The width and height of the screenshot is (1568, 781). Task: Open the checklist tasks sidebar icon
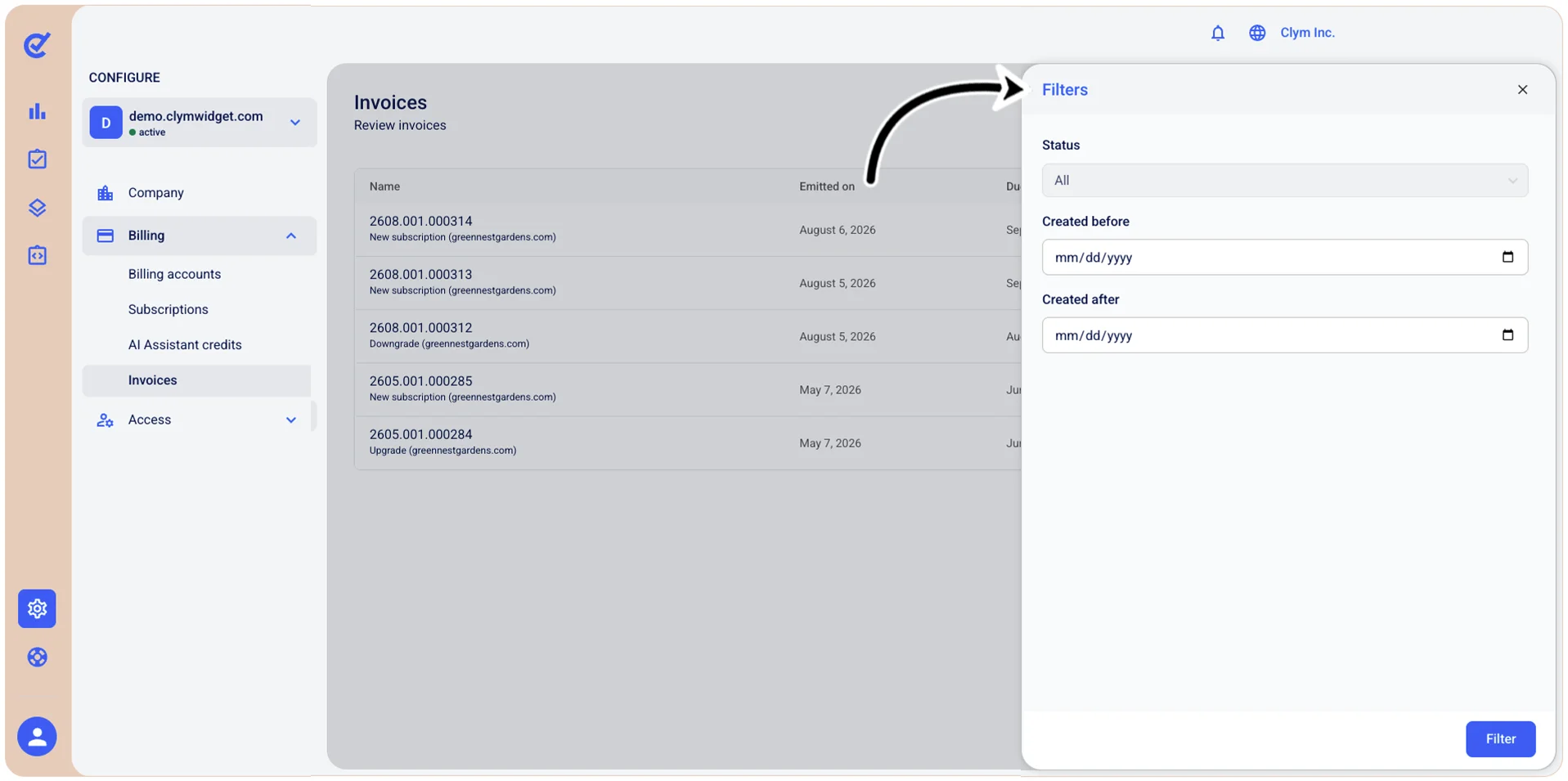click(37, 159)
